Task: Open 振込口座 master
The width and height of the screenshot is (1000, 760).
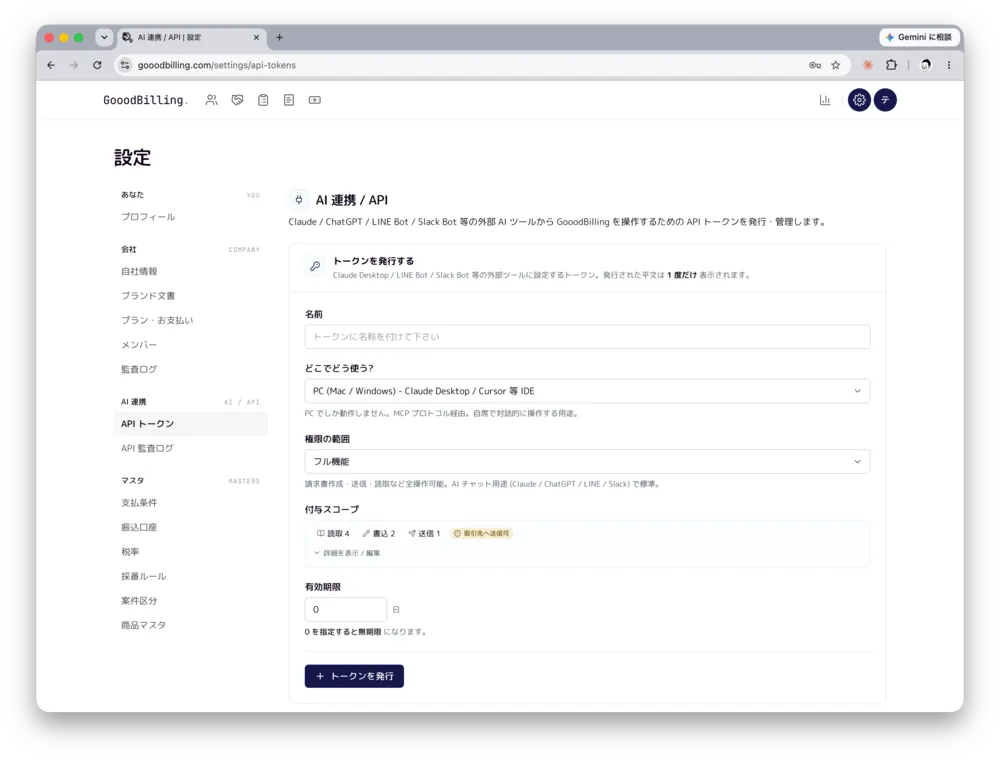Action: pyautogui.click(x=139, y=527)
